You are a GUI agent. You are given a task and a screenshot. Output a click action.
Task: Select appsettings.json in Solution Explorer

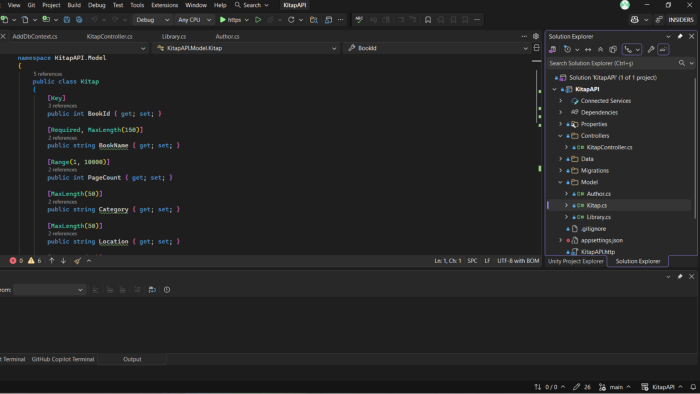point(602,240)
